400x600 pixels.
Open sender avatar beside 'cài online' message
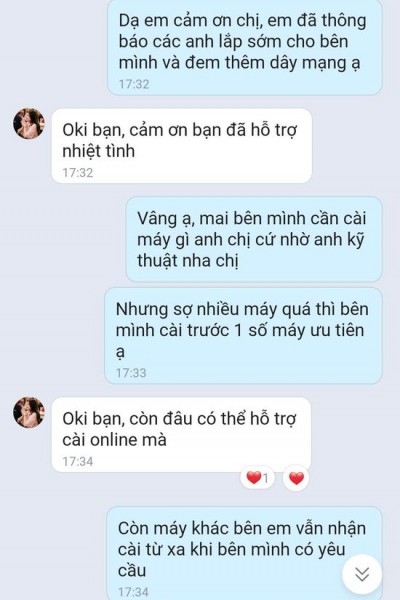tap(29, 412)
